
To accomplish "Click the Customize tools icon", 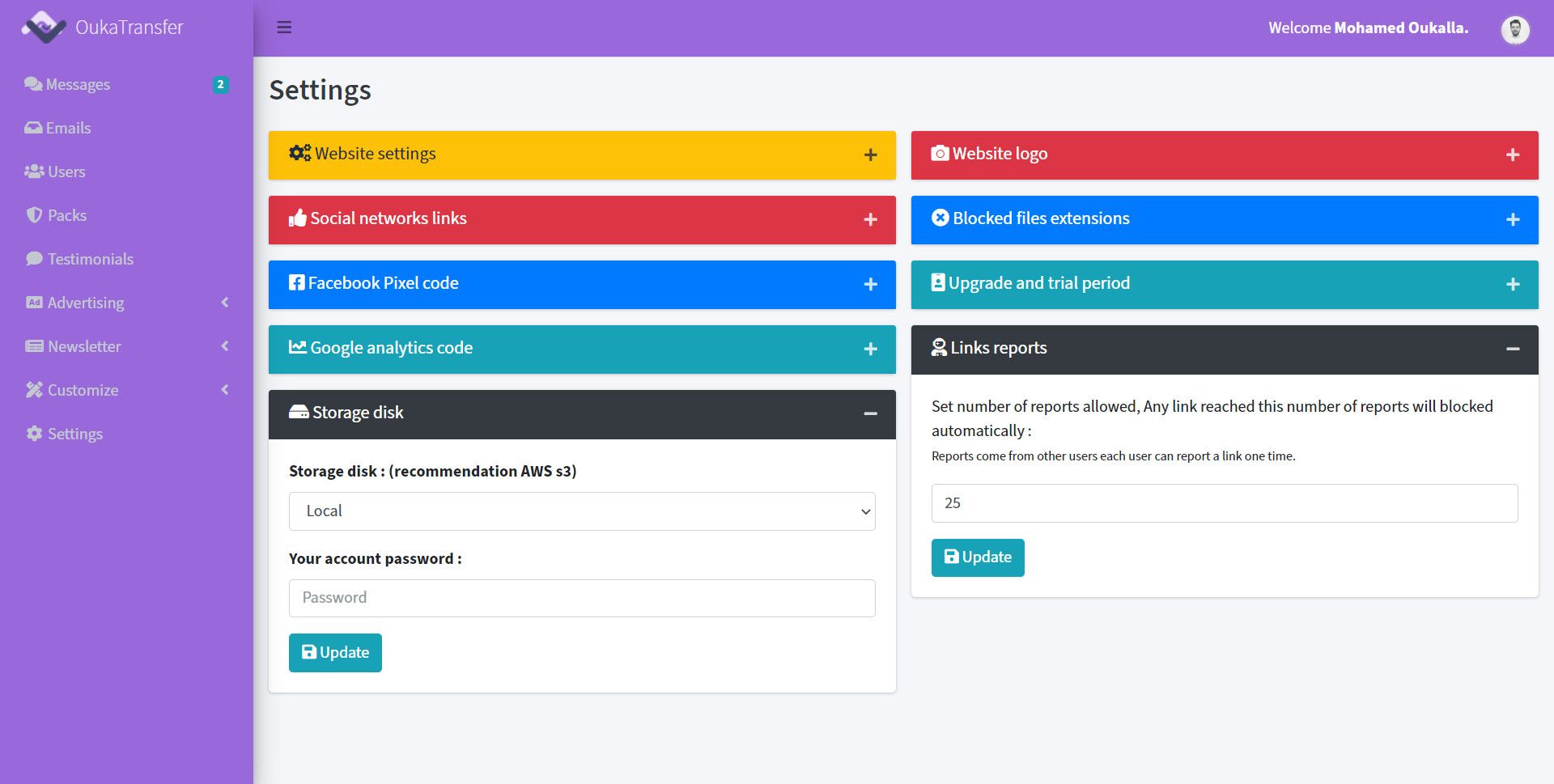I will tap(34, 390).
